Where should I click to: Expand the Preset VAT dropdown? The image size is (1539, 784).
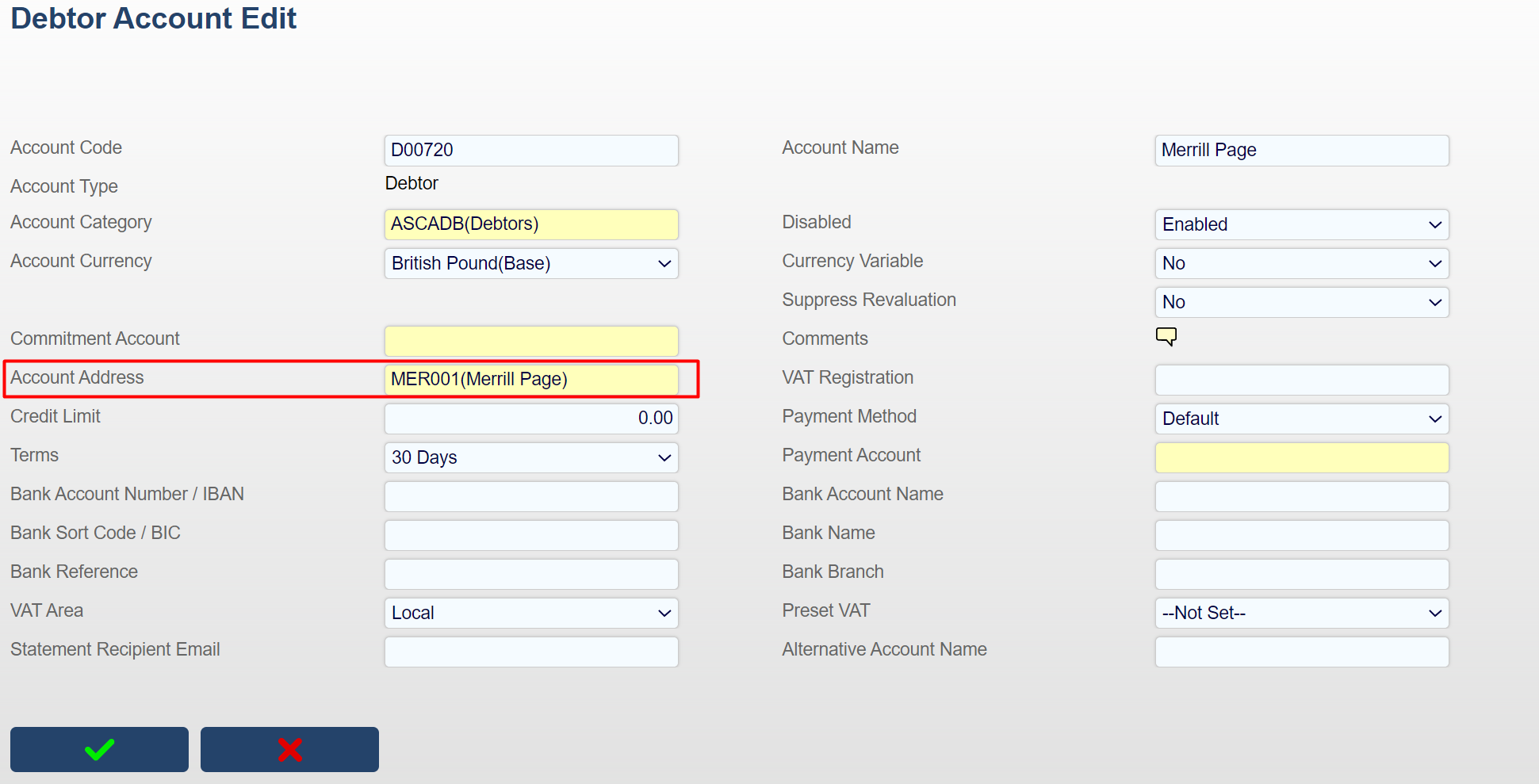pyautogui.click(x=1301, y=613)
